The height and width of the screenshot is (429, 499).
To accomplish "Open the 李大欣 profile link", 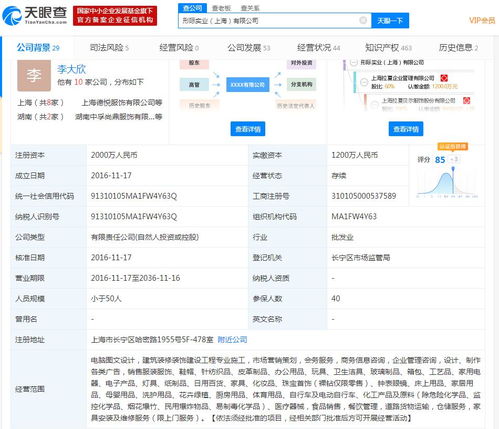I will click(71, 69).
